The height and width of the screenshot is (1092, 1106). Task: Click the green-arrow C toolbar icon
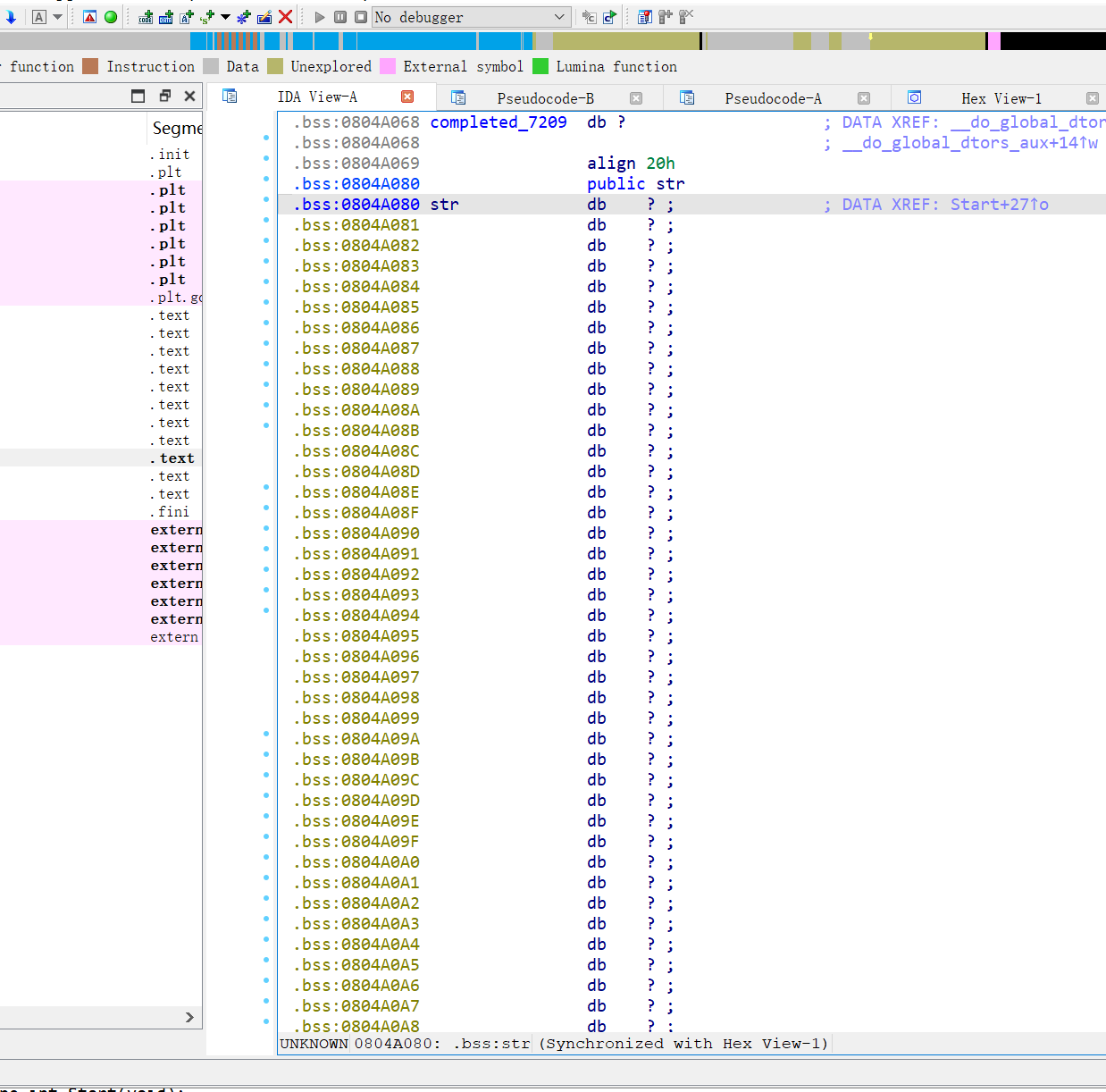(609, 17)
